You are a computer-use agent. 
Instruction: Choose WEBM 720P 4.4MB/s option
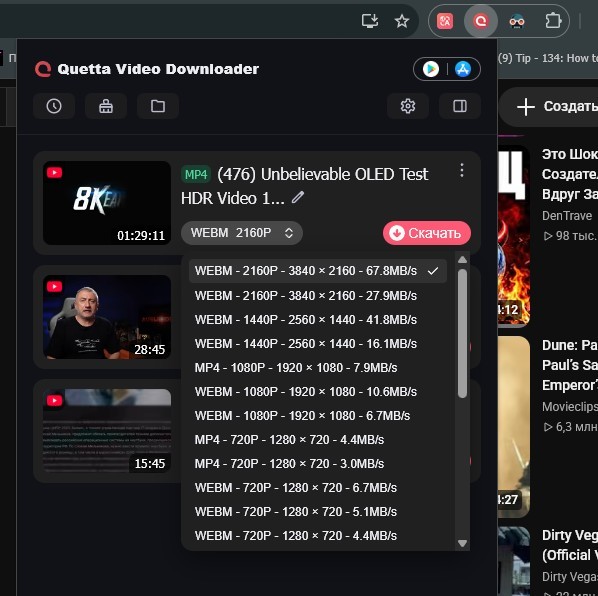click(317, 536)
